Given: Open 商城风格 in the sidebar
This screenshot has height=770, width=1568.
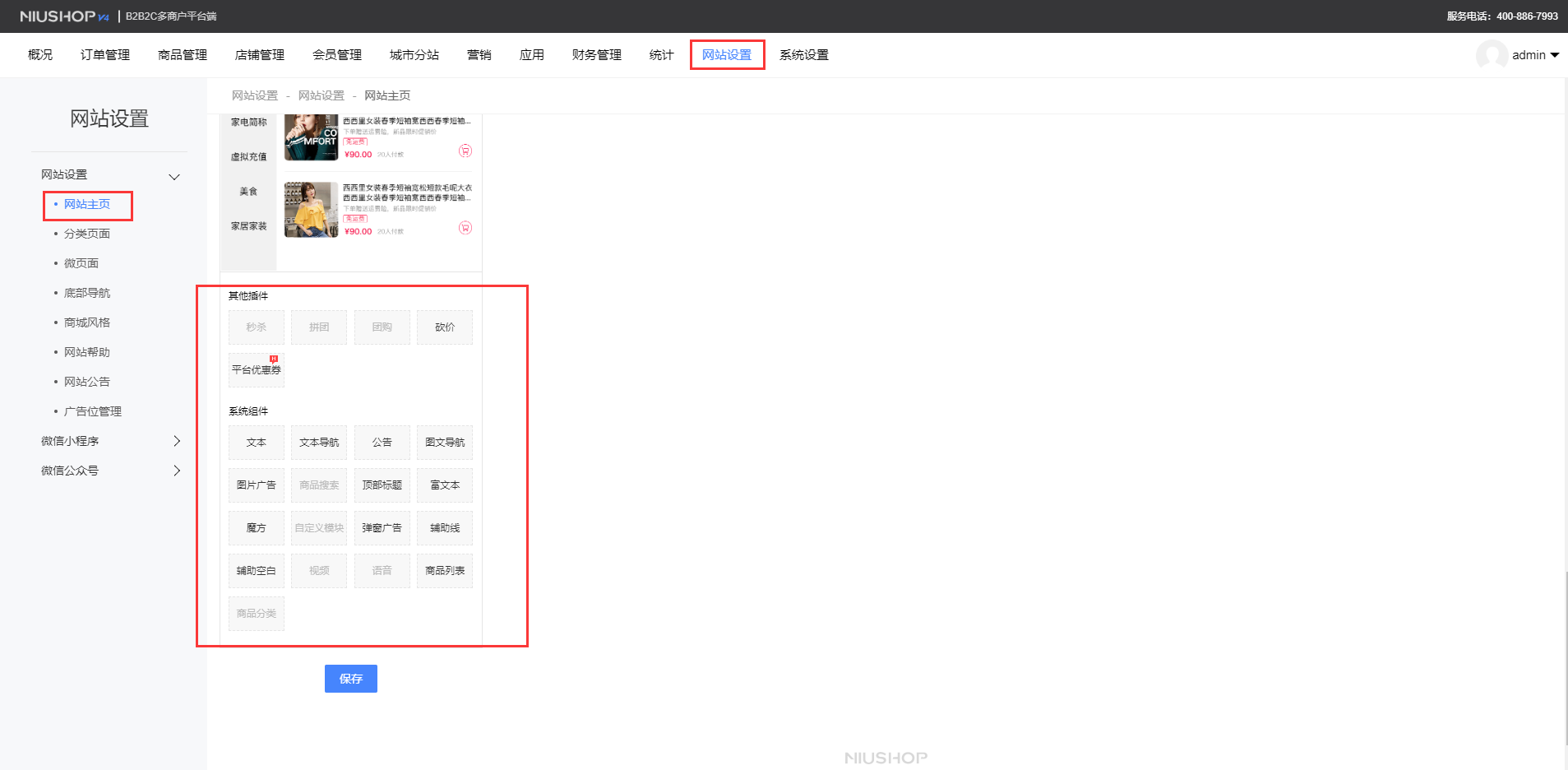Looking at the screenshot, I should pyautogui.click(x=87, y=322).
